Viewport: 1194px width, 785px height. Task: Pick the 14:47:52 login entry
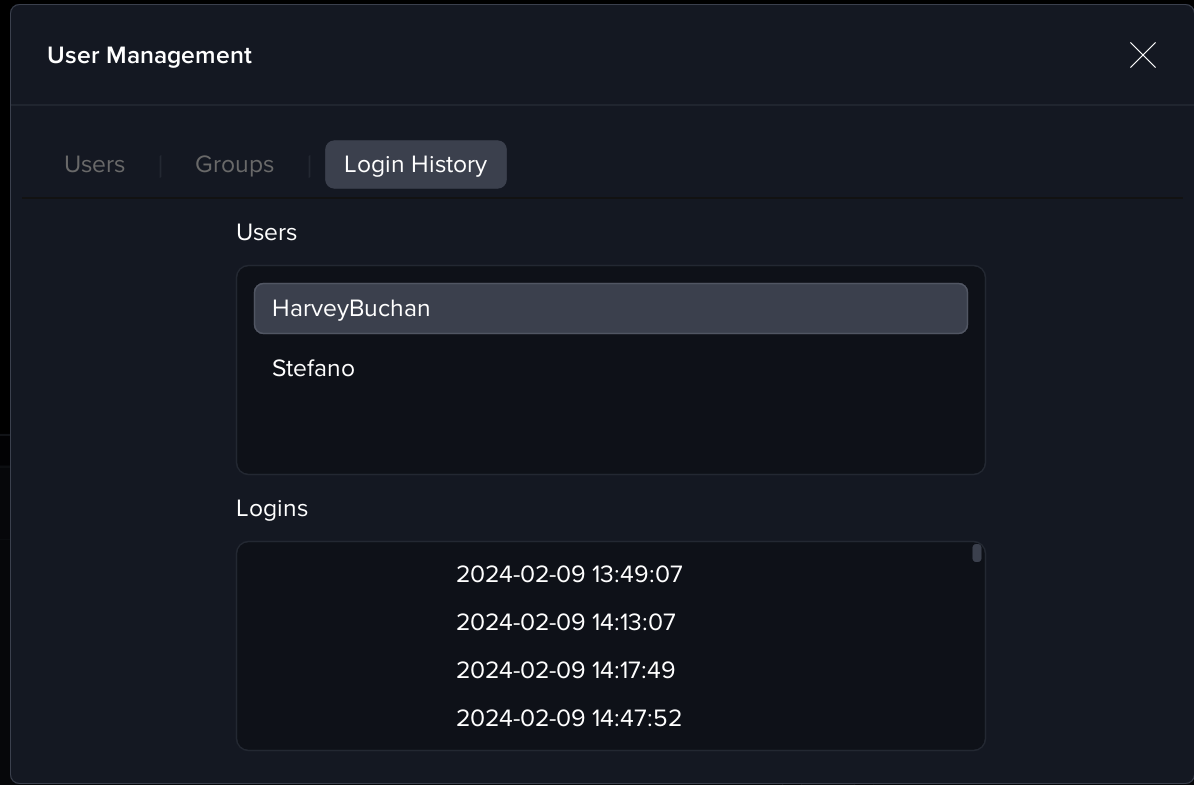569,718
